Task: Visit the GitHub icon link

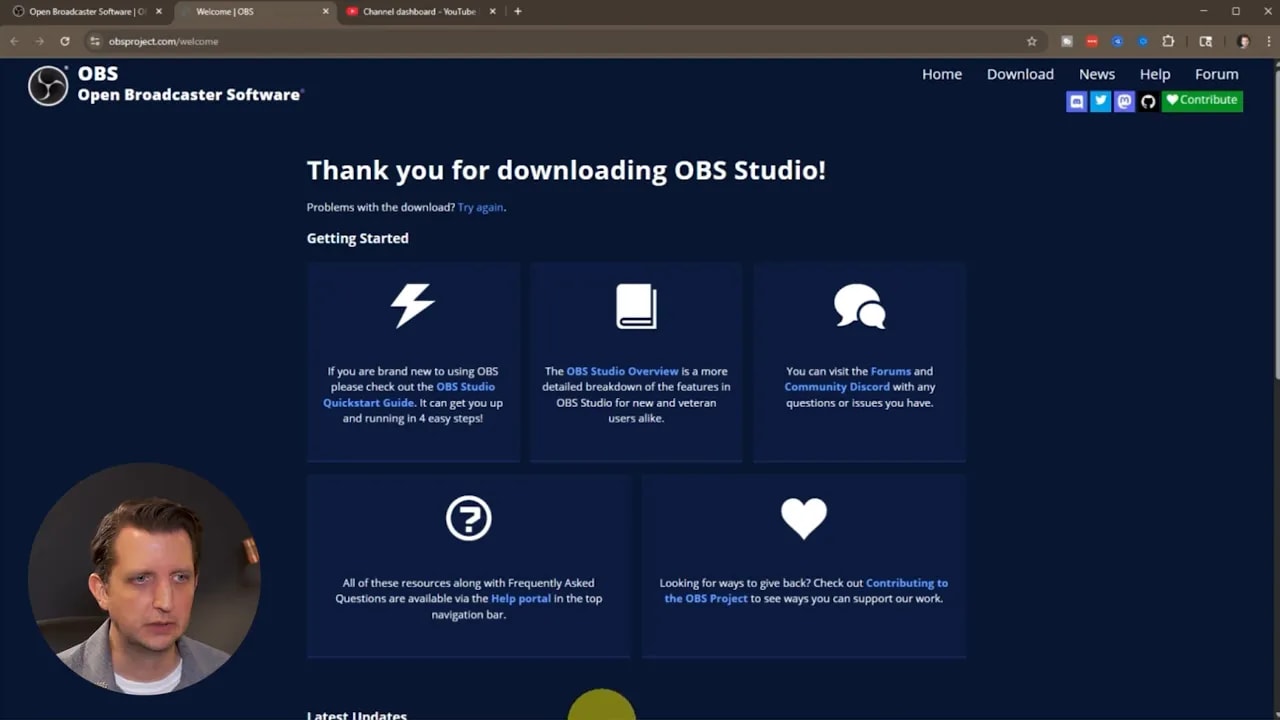Action: [1148, 101]
